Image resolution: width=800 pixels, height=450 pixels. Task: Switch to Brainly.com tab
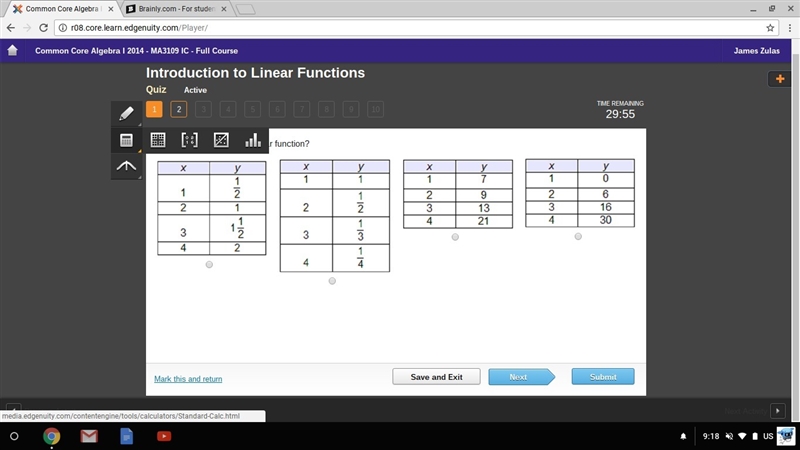tap(177, 9)
